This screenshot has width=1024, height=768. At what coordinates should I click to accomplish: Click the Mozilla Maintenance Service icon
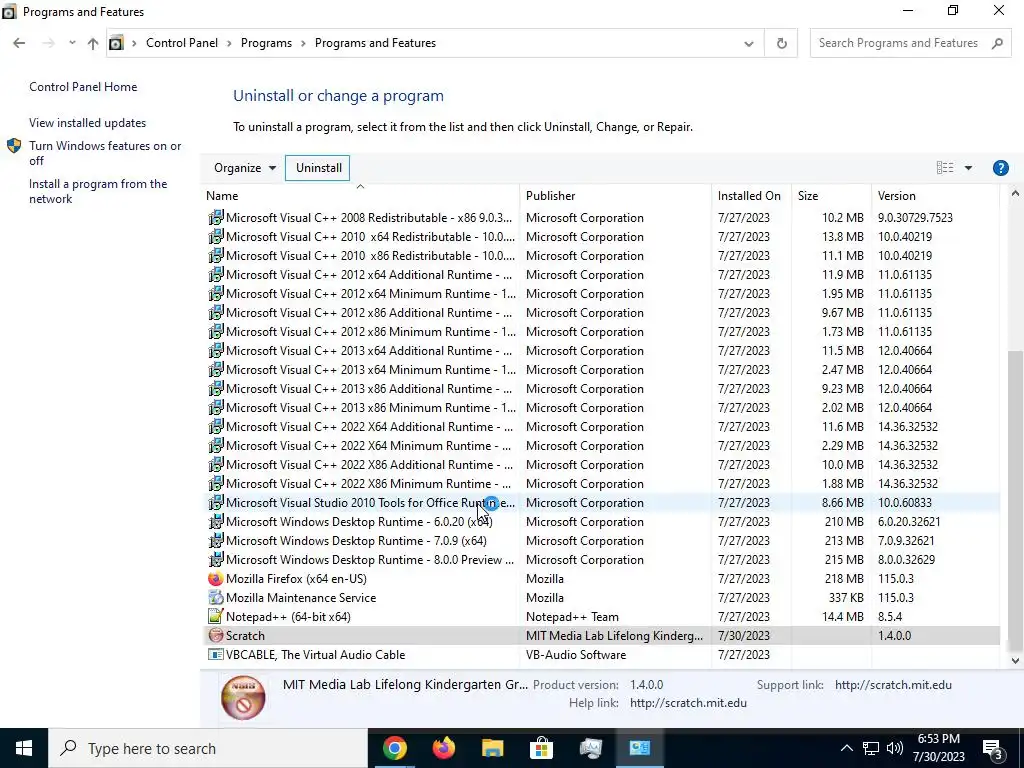click(216, 598)
